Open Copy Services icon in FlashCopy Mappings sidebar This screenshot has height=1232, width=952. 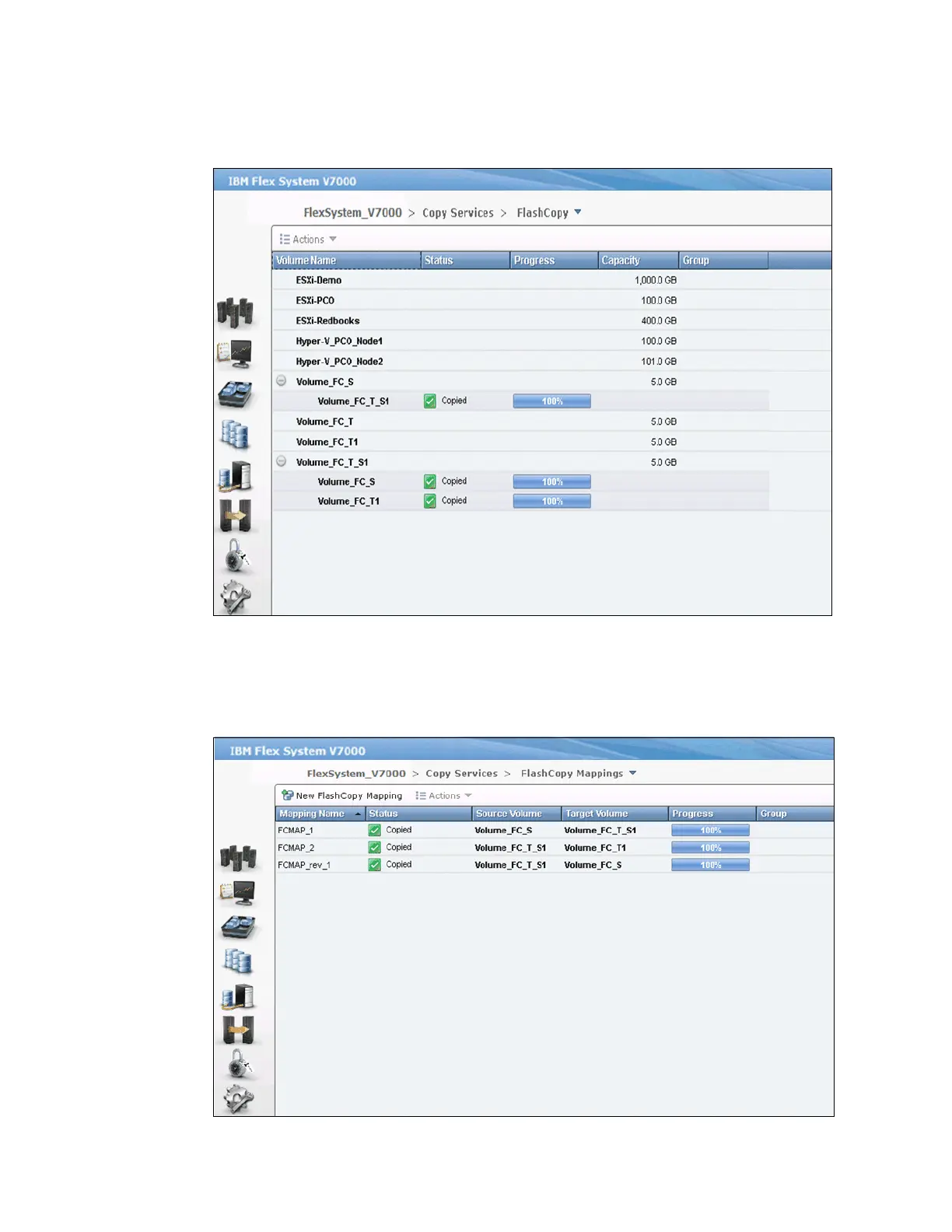pos(238,1031)
